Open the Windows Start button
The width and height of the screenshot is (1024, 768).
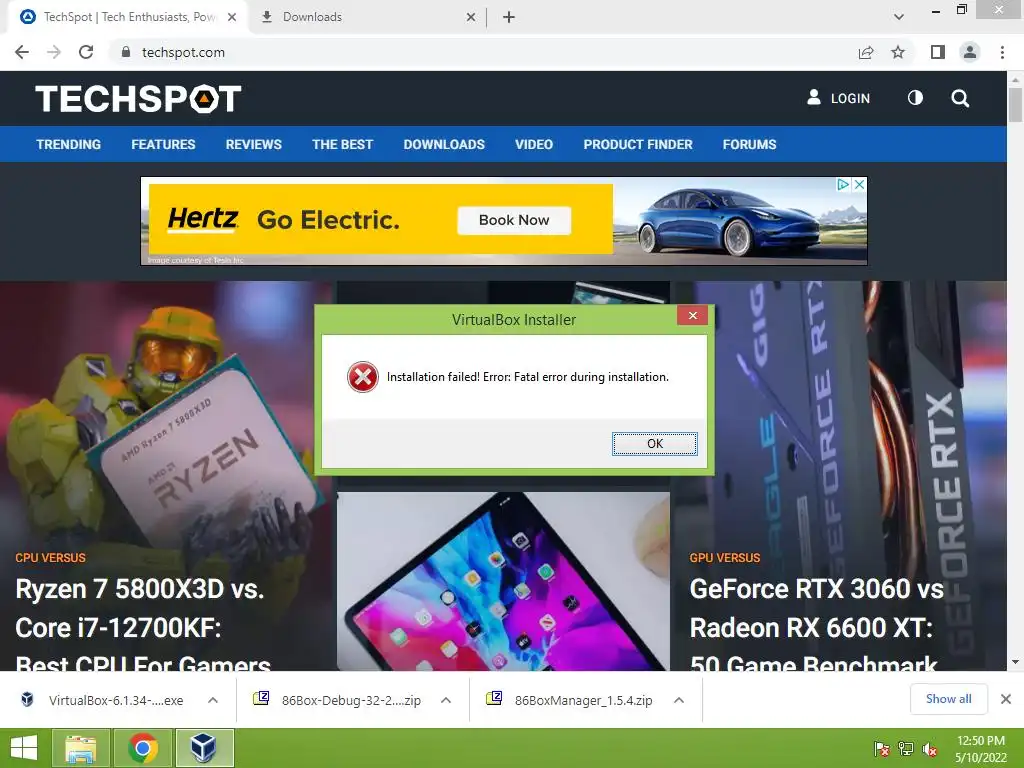24,748
